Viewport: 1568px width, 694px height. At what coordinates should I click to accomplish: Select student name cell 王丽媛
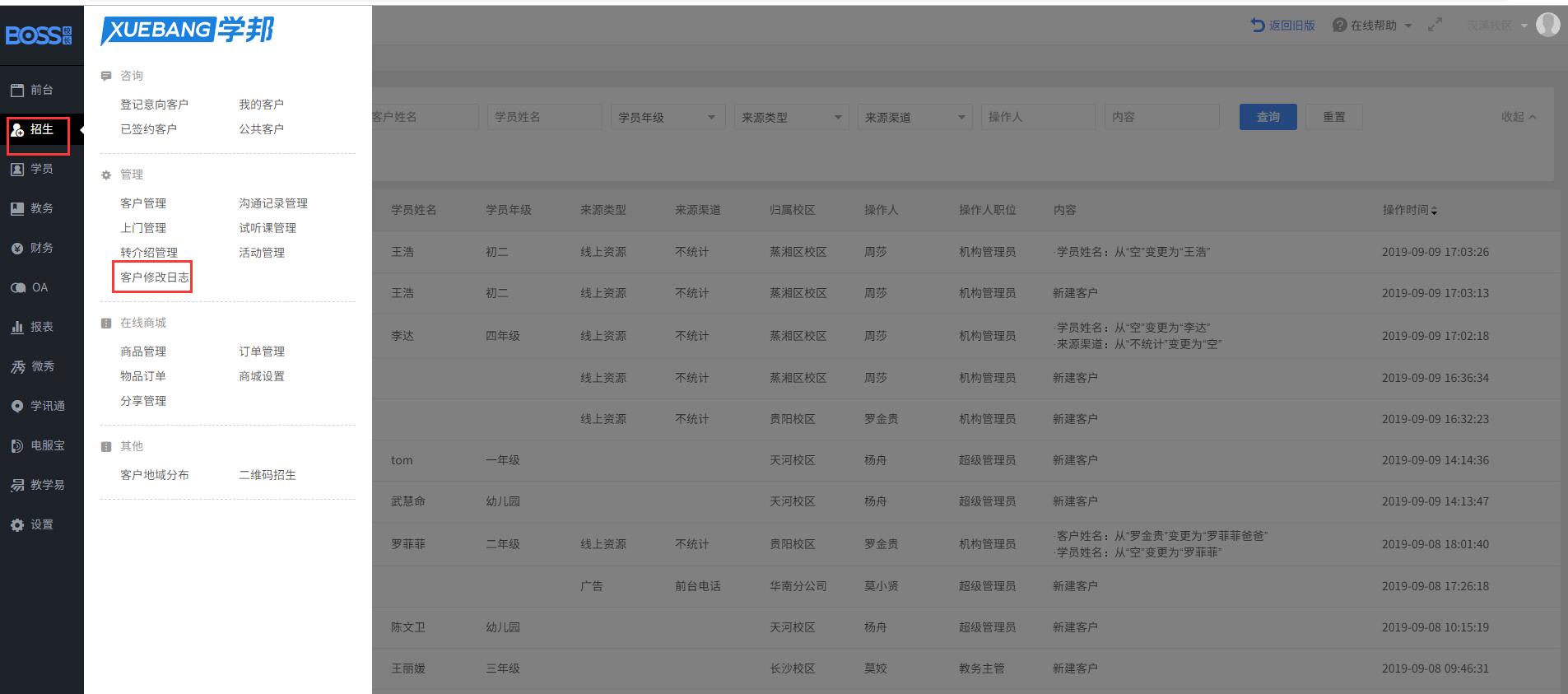[x=408, y=668]
